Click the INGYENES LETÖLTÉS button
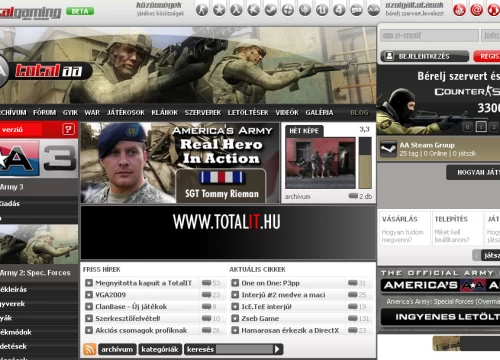Screen dimensions: 500x360 click(440, 317)
